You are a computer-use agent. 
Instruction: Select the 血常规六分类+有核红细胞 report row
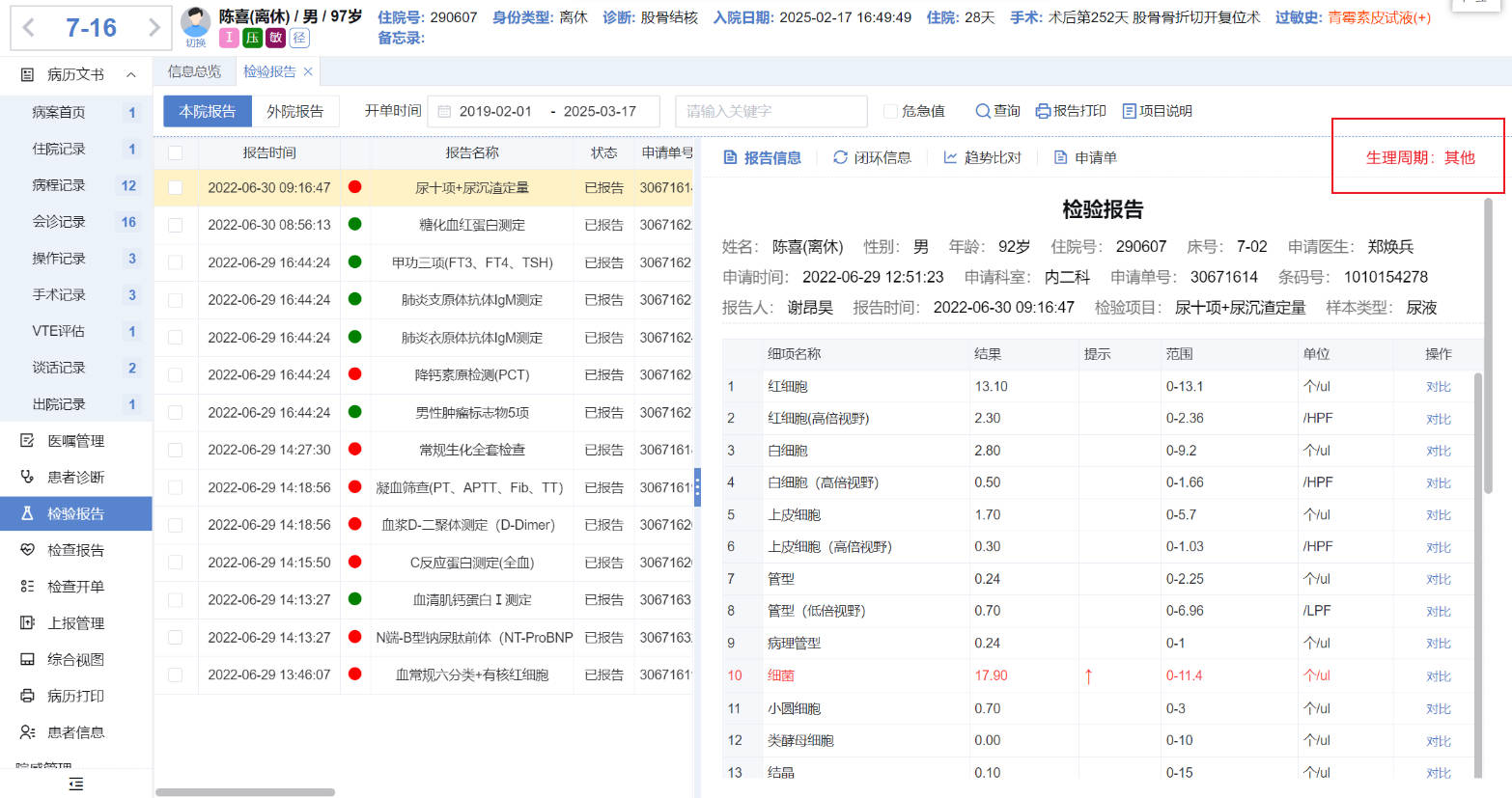click(424, 675)
